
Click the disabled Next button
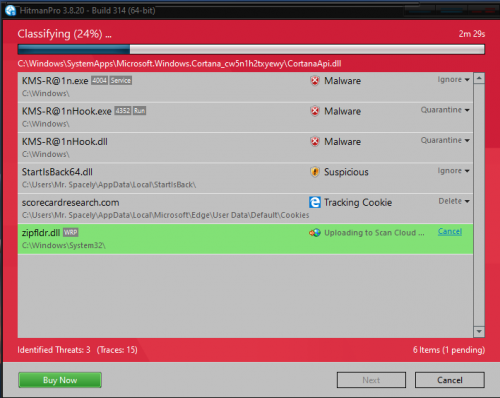[x=371, y=380]
